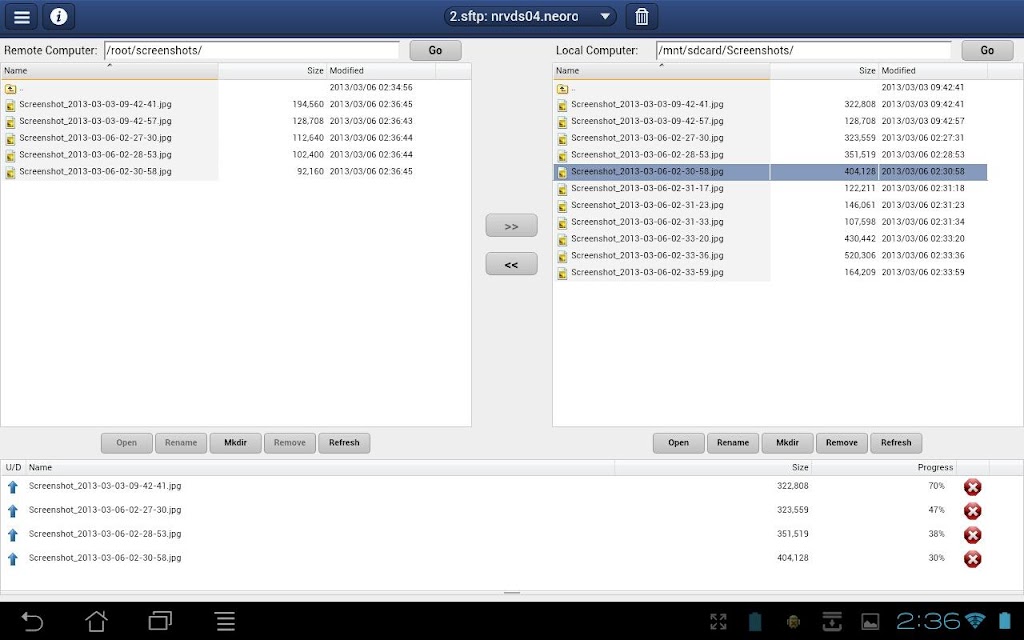Click Go for Remote Computer path

[x=436, y=50]
